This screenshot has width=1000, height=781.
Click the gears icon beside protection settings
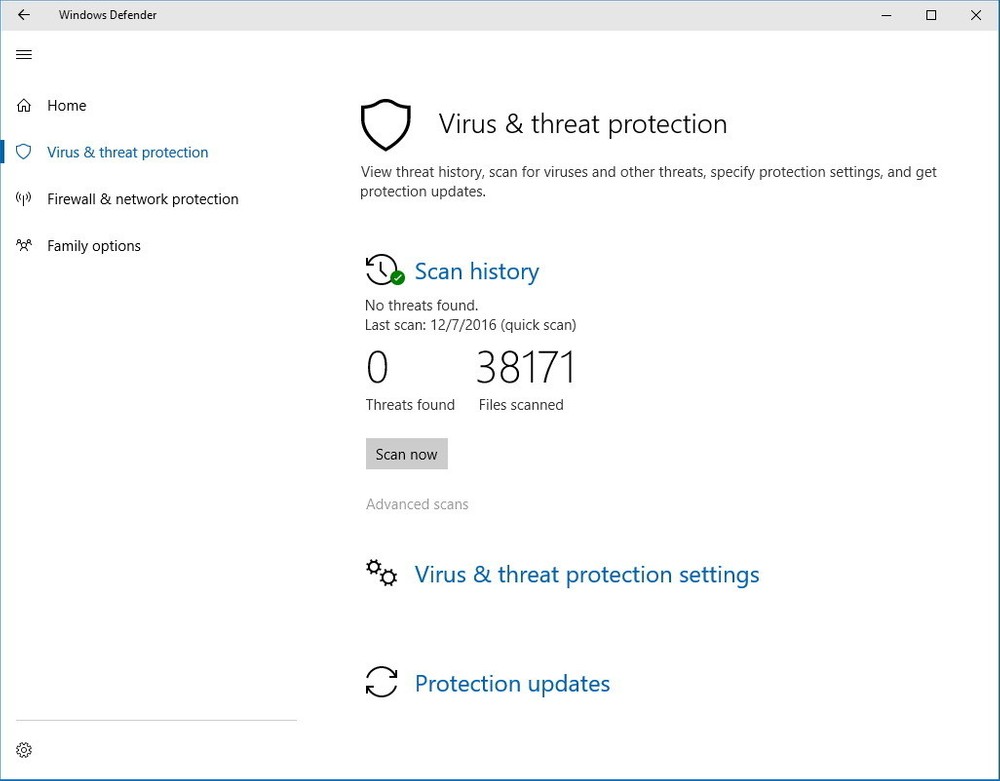click(x=381, y=573)
